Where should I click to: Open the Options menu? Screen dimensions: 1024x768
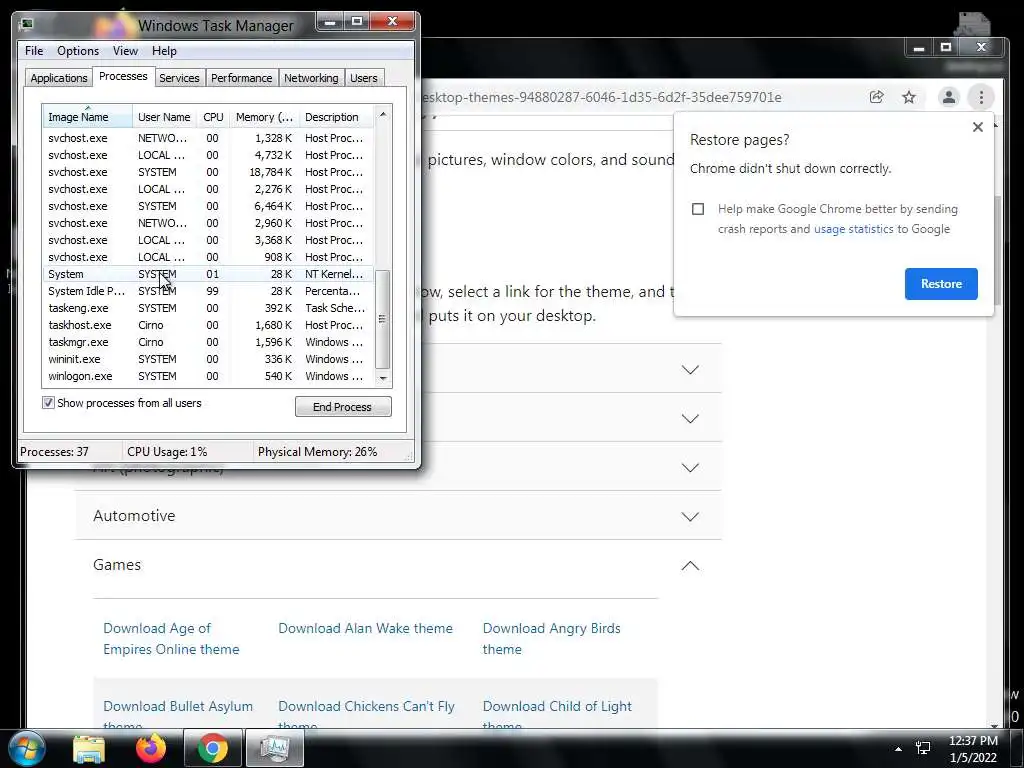tap(78, 51)
